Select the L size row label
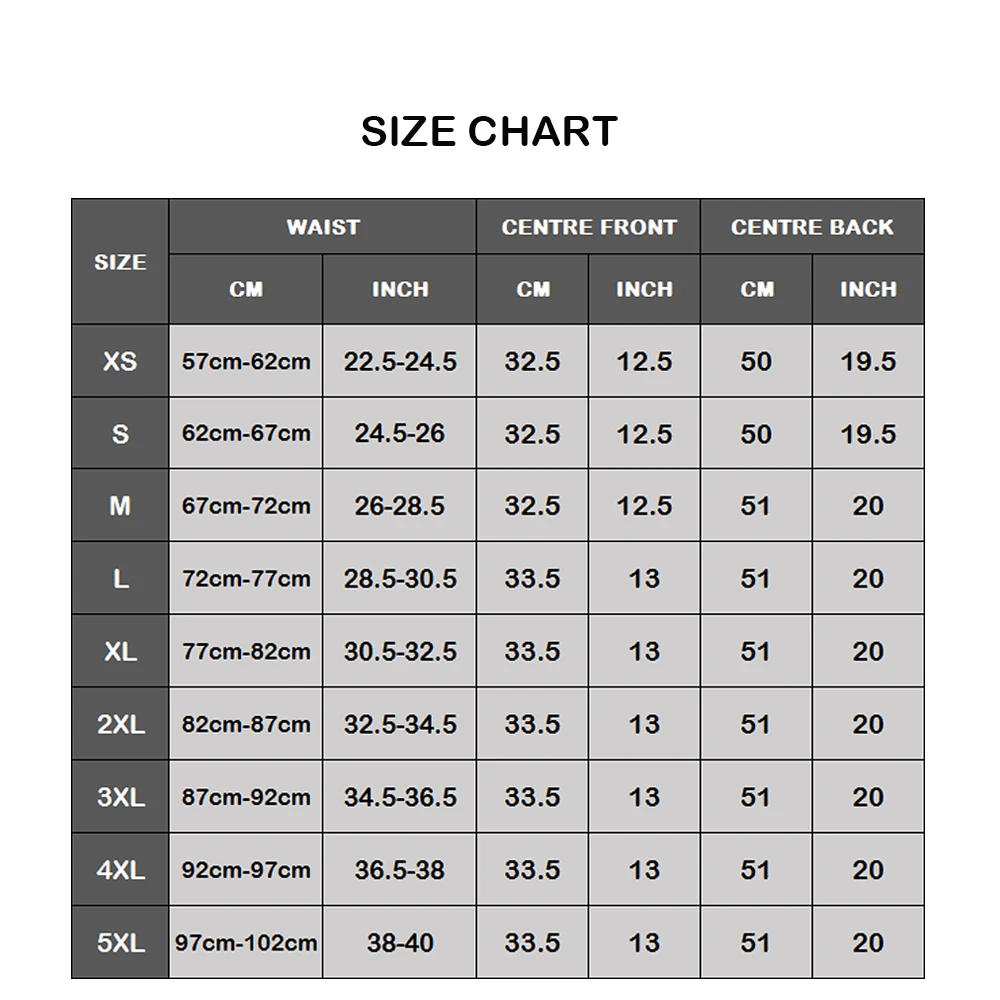The width and height of the screenshot is (1000, 1000). pyautogui.click(x=120, y=579)
